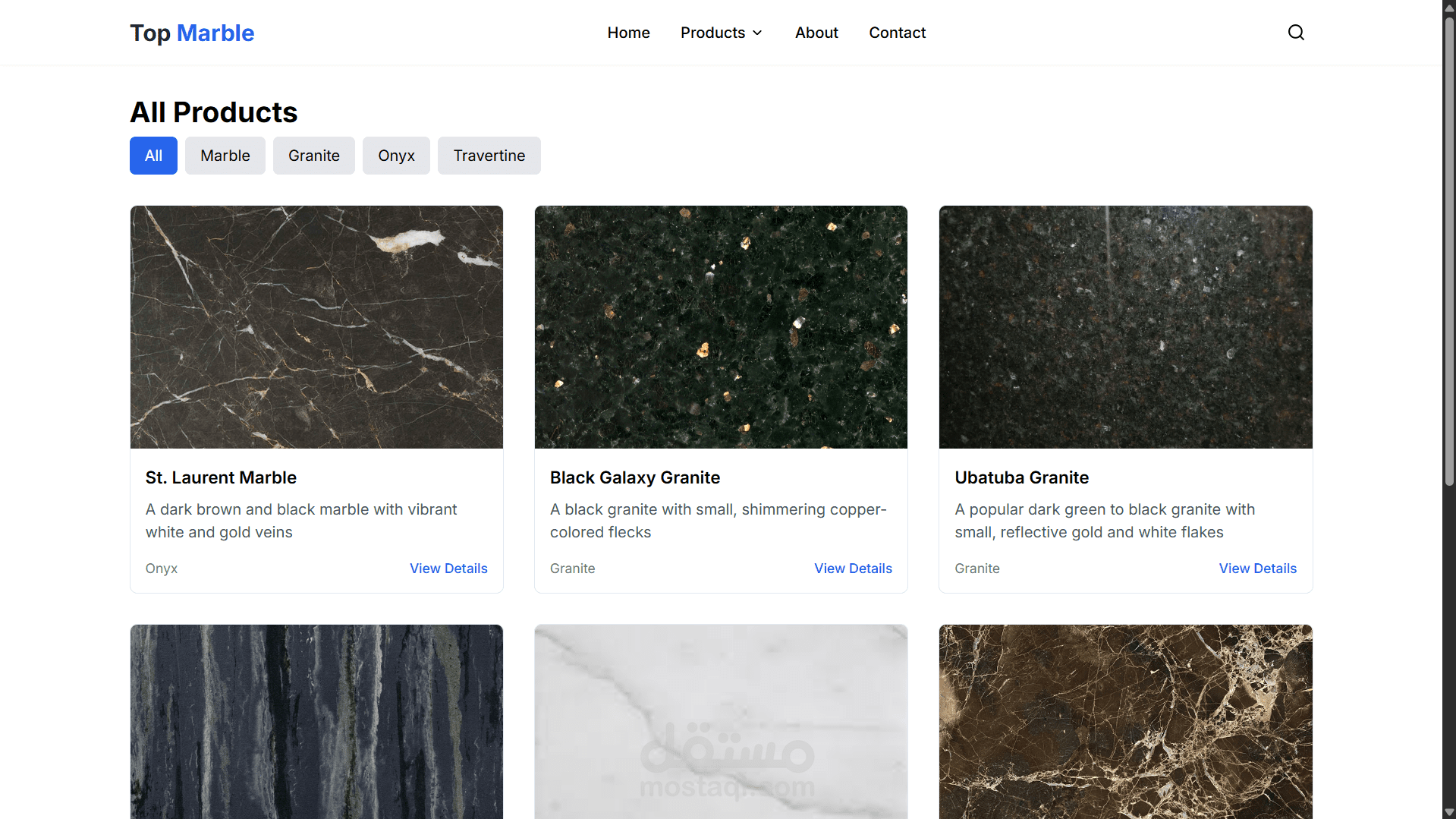Screen dimensions: 1456x819
Task: View Details for Ubatuba Granite
Action: [1257, 569]
